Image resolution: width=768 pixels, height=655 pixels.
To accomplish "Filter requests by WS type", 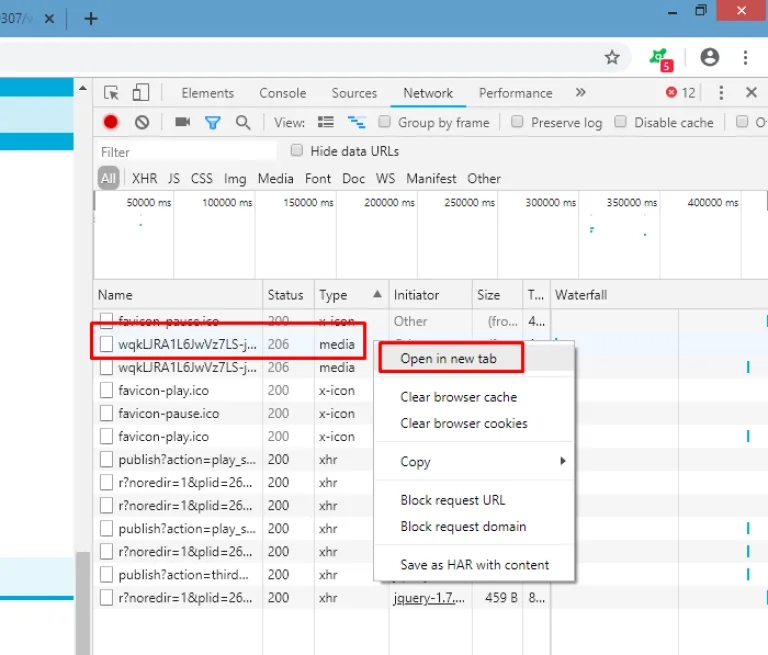I will click(x=385, y=178).
